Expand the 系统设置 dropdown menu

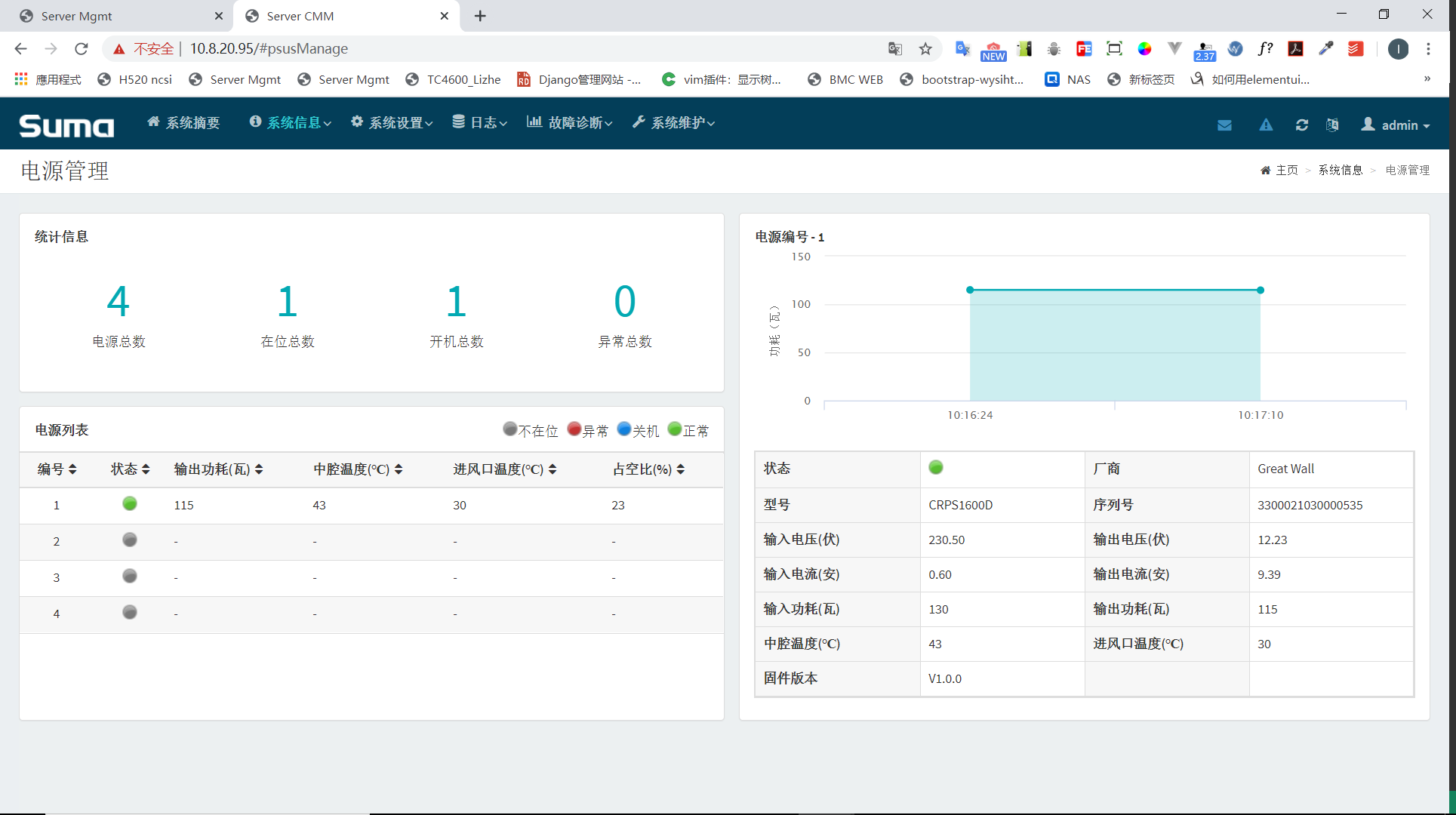392,123
